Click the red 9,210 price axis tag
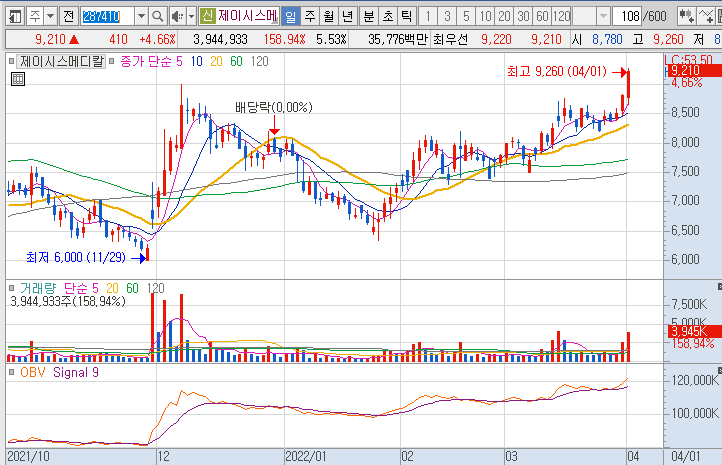722x465 pixels. pyautogui.click(x=695, y=70)
